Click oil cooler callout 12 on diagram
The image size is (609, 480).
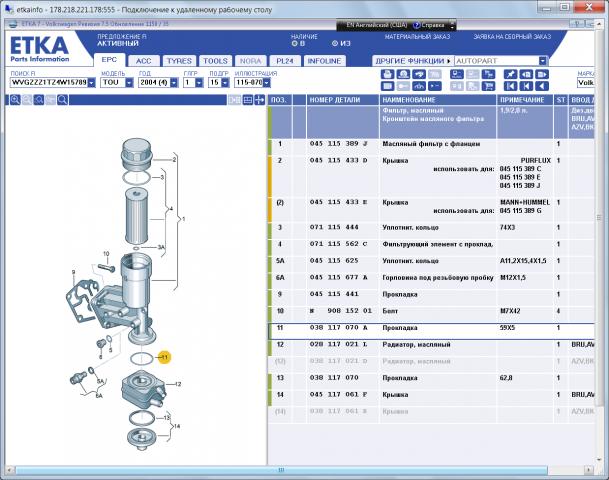[178, 384]
